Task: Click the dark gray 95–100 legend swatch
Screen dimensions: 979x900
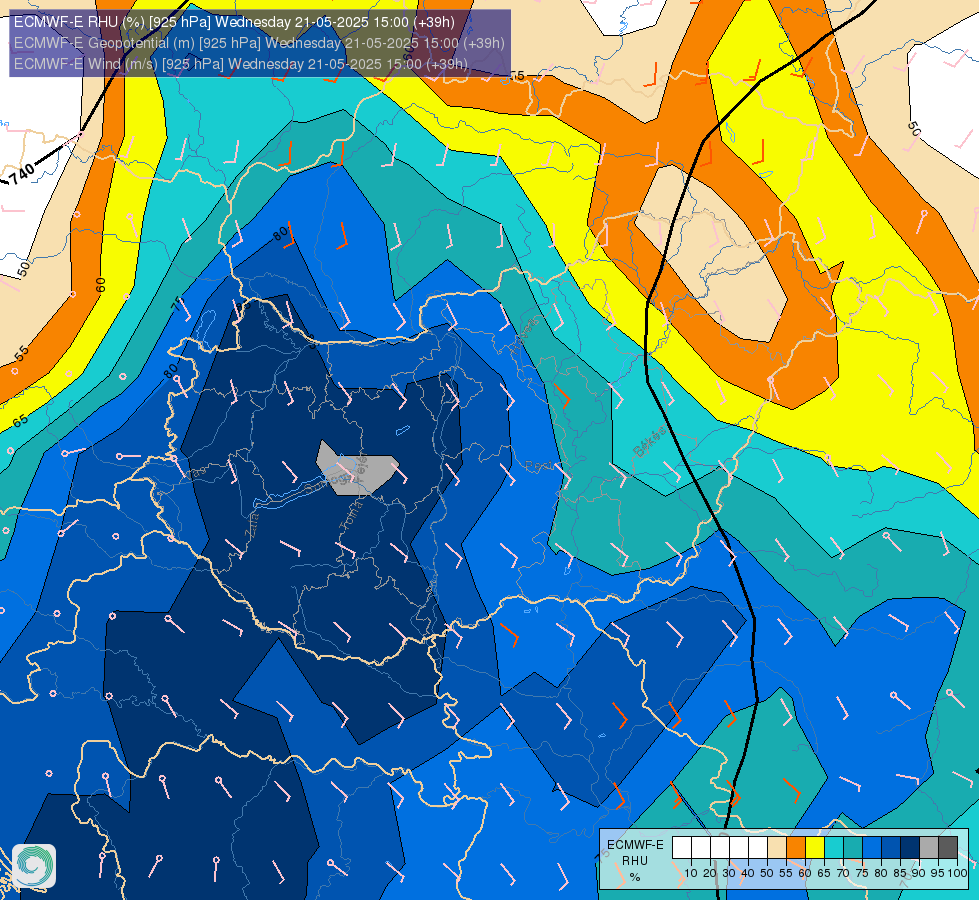Action: [x=948, y=847]
